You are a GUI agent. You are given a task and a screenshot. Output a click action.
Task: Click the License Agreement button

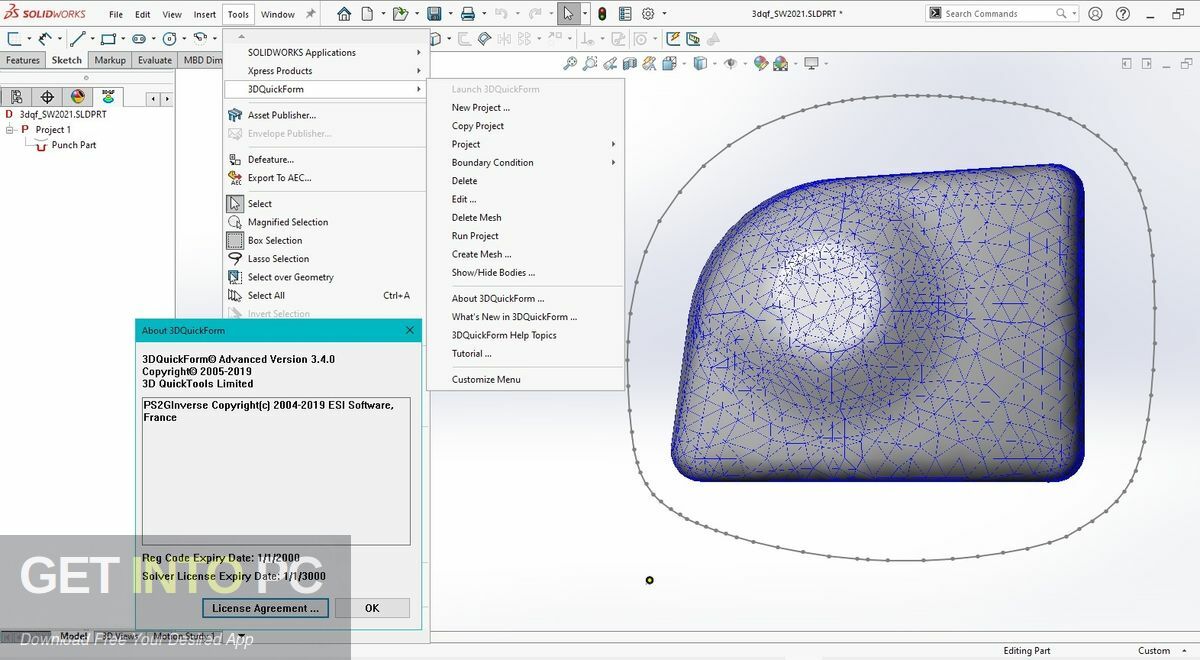click(265, 608)
